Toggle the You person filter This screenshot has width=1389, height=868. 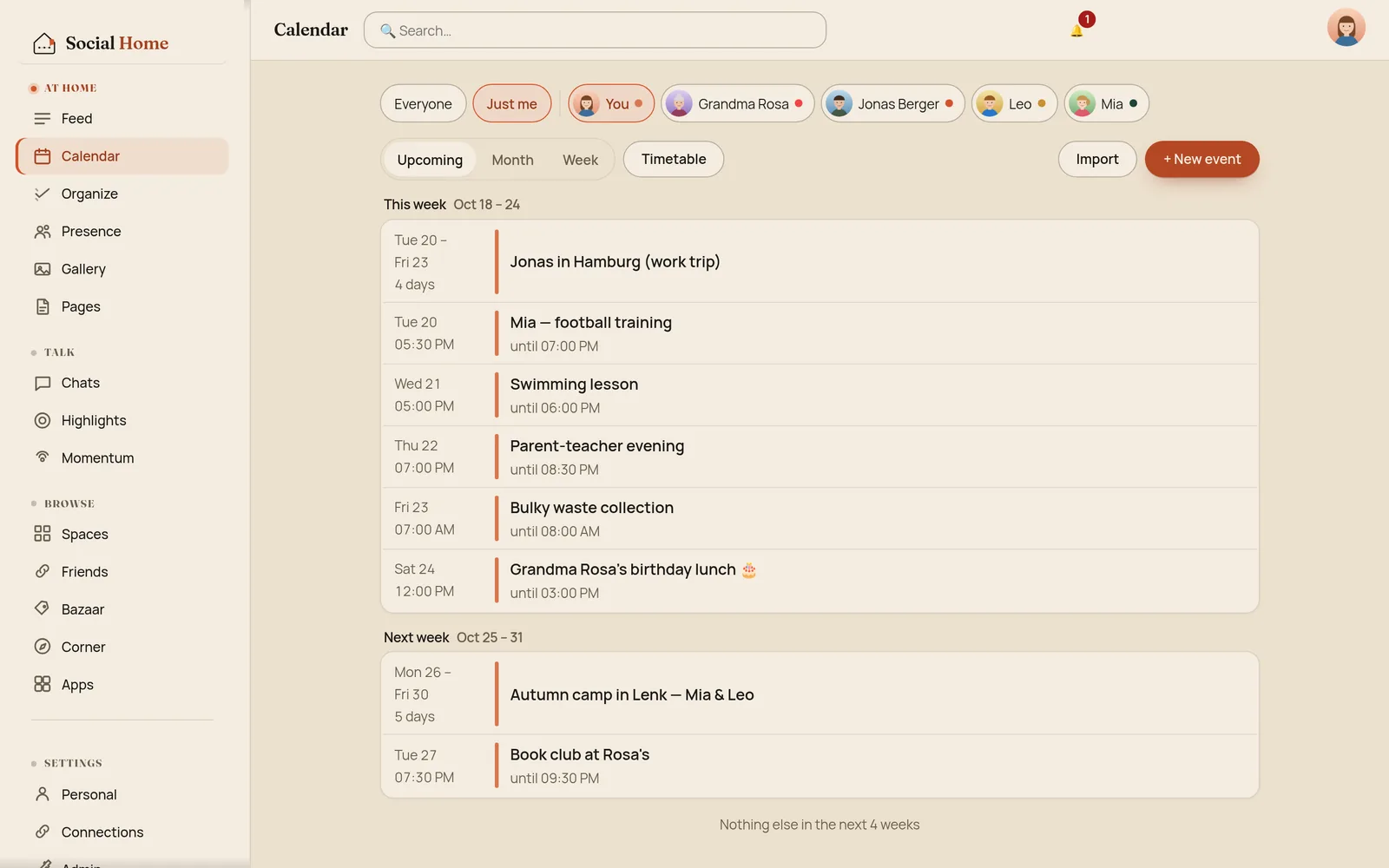coord(611,104)
